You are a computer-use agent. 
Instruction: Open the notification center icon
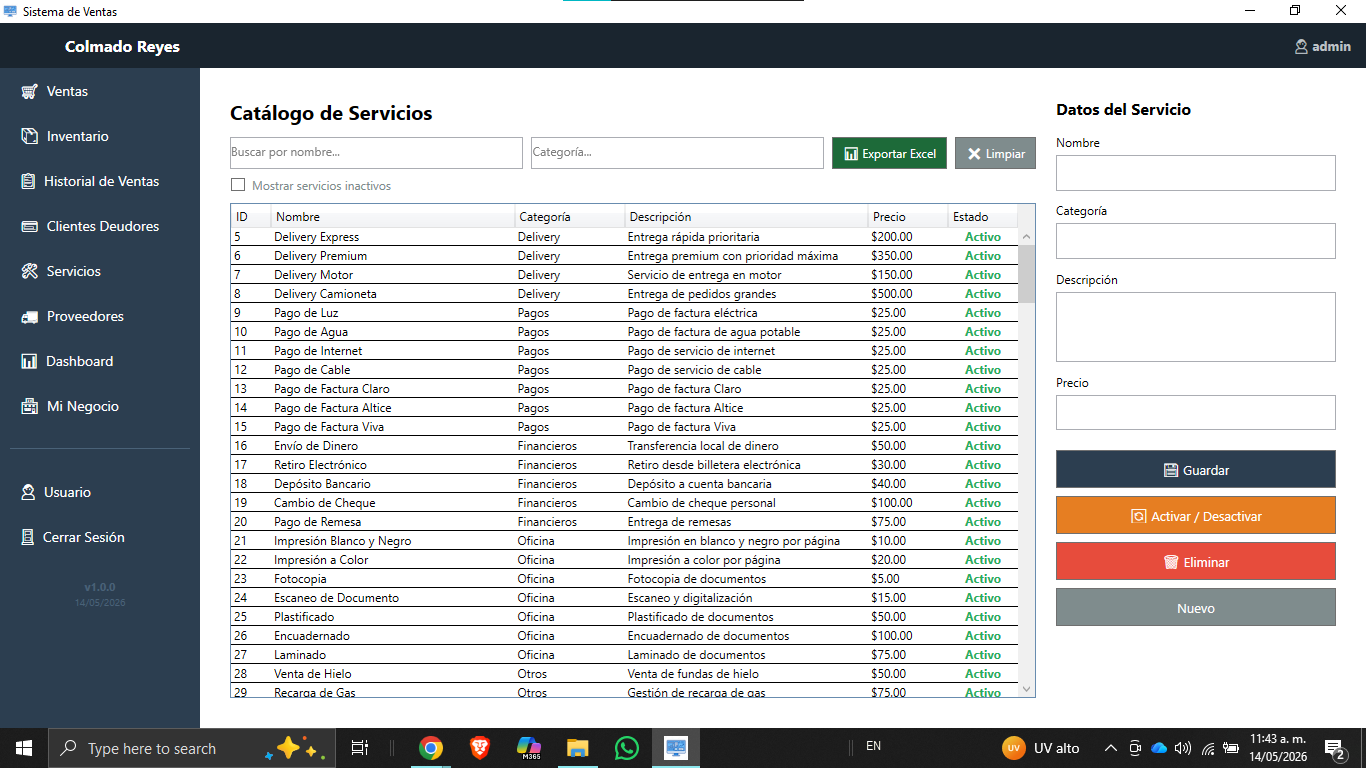click(x=1334, y=748)
